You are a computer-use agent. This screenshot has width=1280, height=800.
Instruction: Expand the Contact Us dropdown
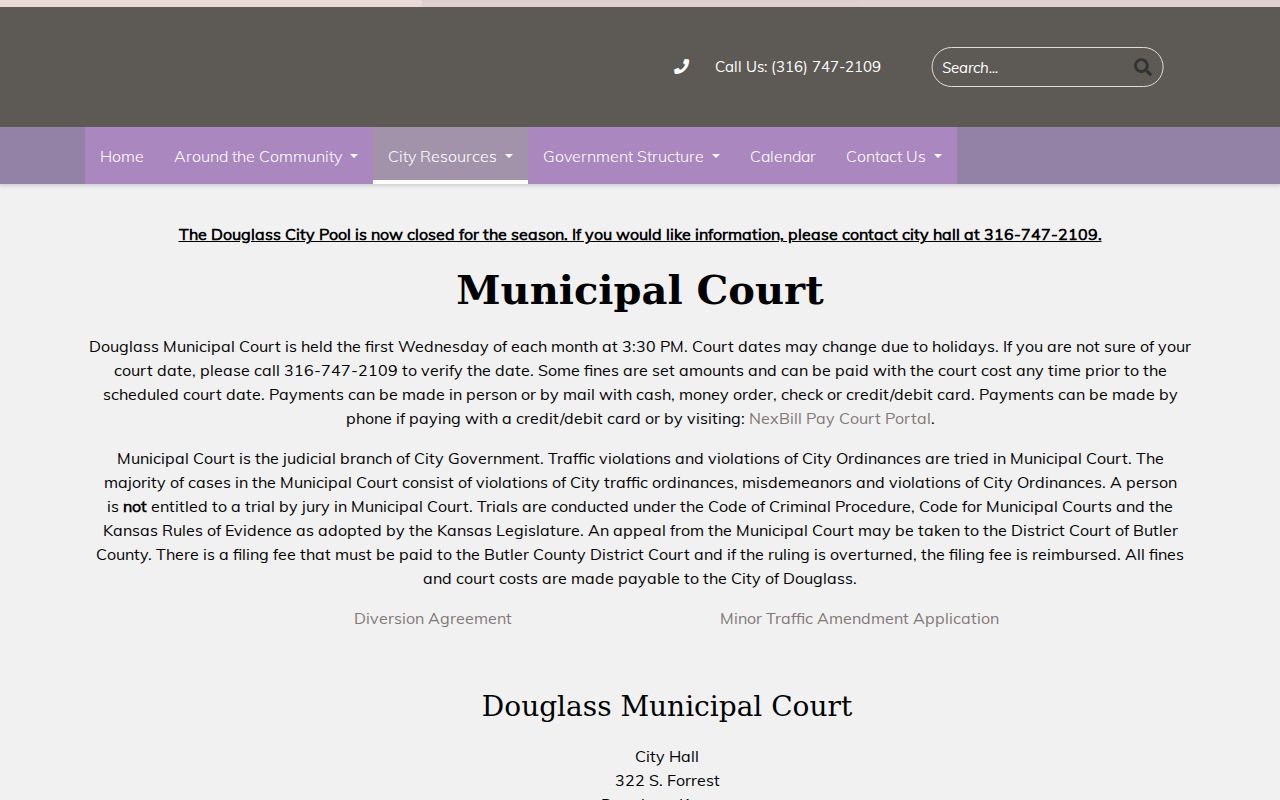[x=894, y=156]
